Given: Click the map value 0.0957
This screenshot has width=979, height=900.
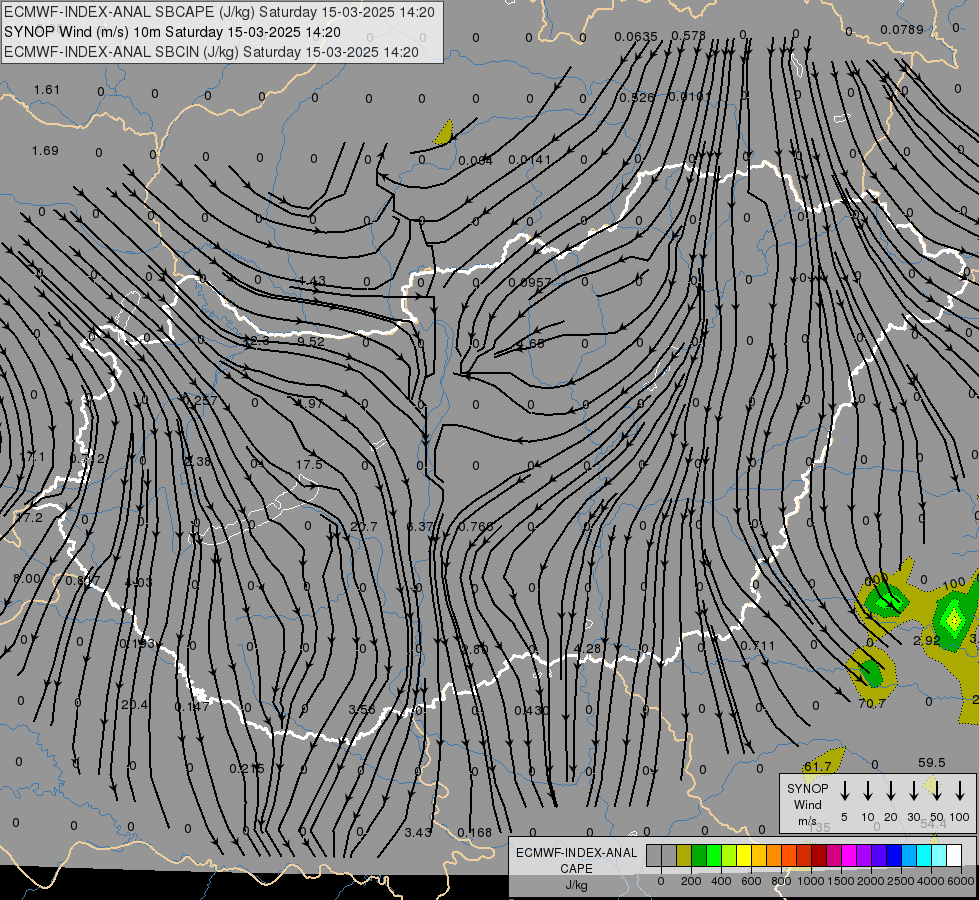Looking at the screenshot, I should pyautogui.click(x=529, y=283).
